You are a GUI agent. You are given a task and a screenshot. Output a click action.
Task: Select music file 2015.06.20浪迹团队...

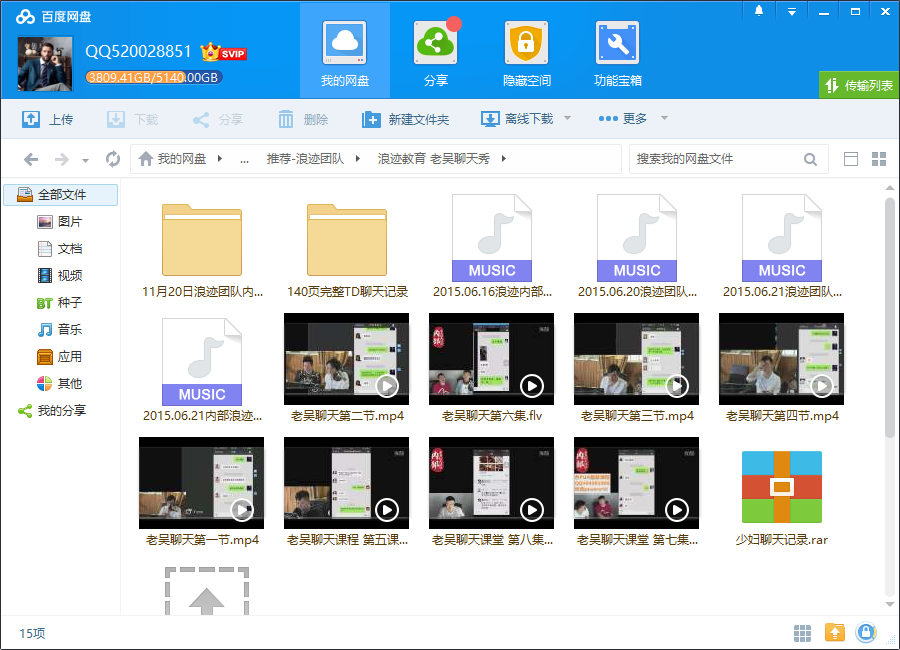tap(637, 247)
